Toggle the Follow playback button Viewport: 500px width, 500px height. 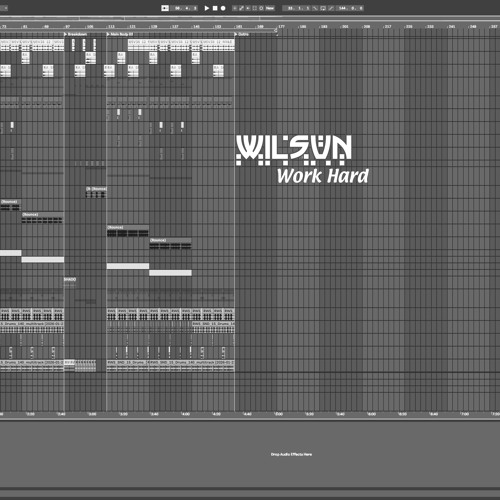coord(165,8)
